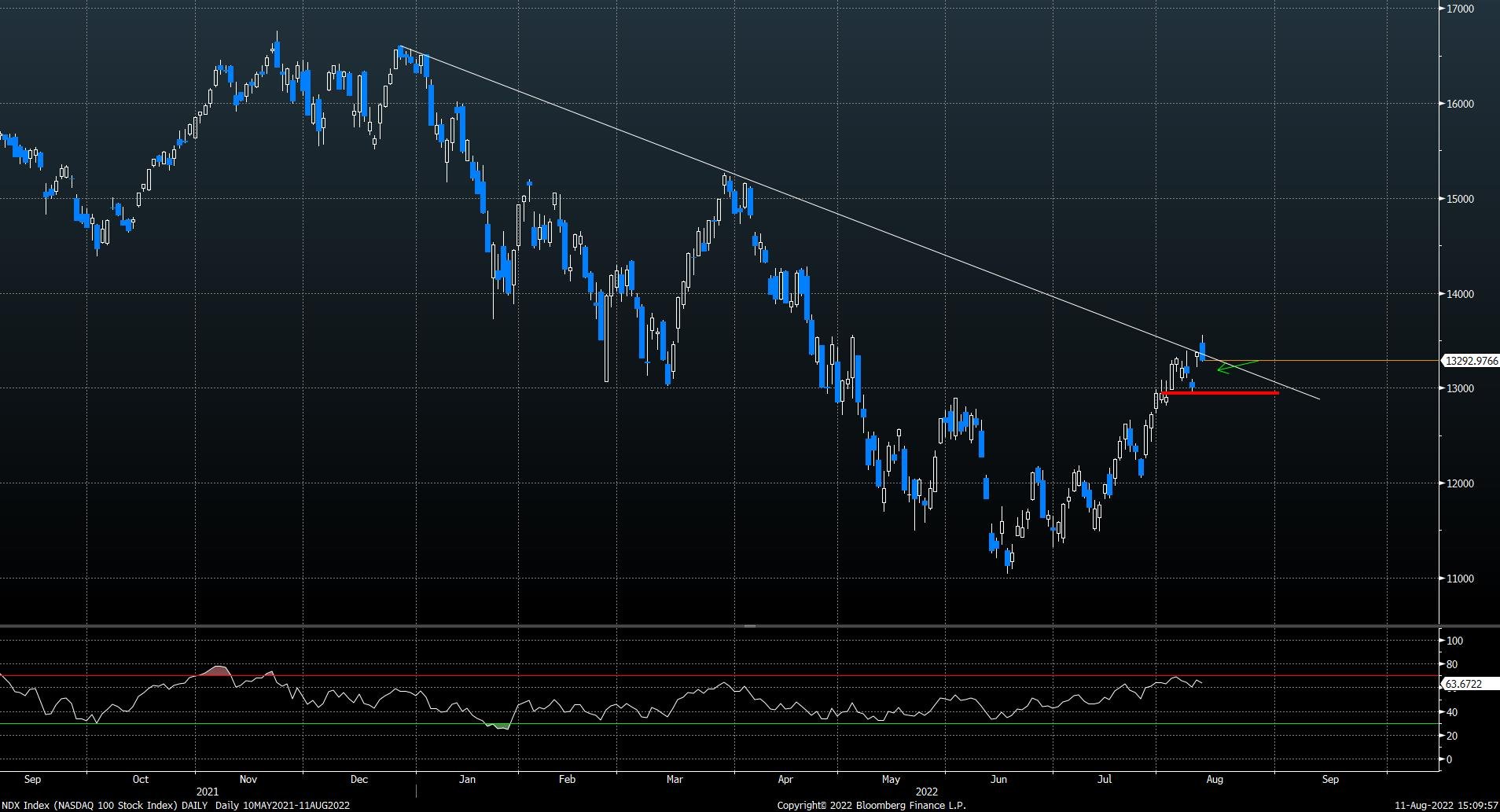Image resolution: width=1500 pixels, height=812 pixels.
Task: Click the Mar month label
Action: click(x=675, y=780)
